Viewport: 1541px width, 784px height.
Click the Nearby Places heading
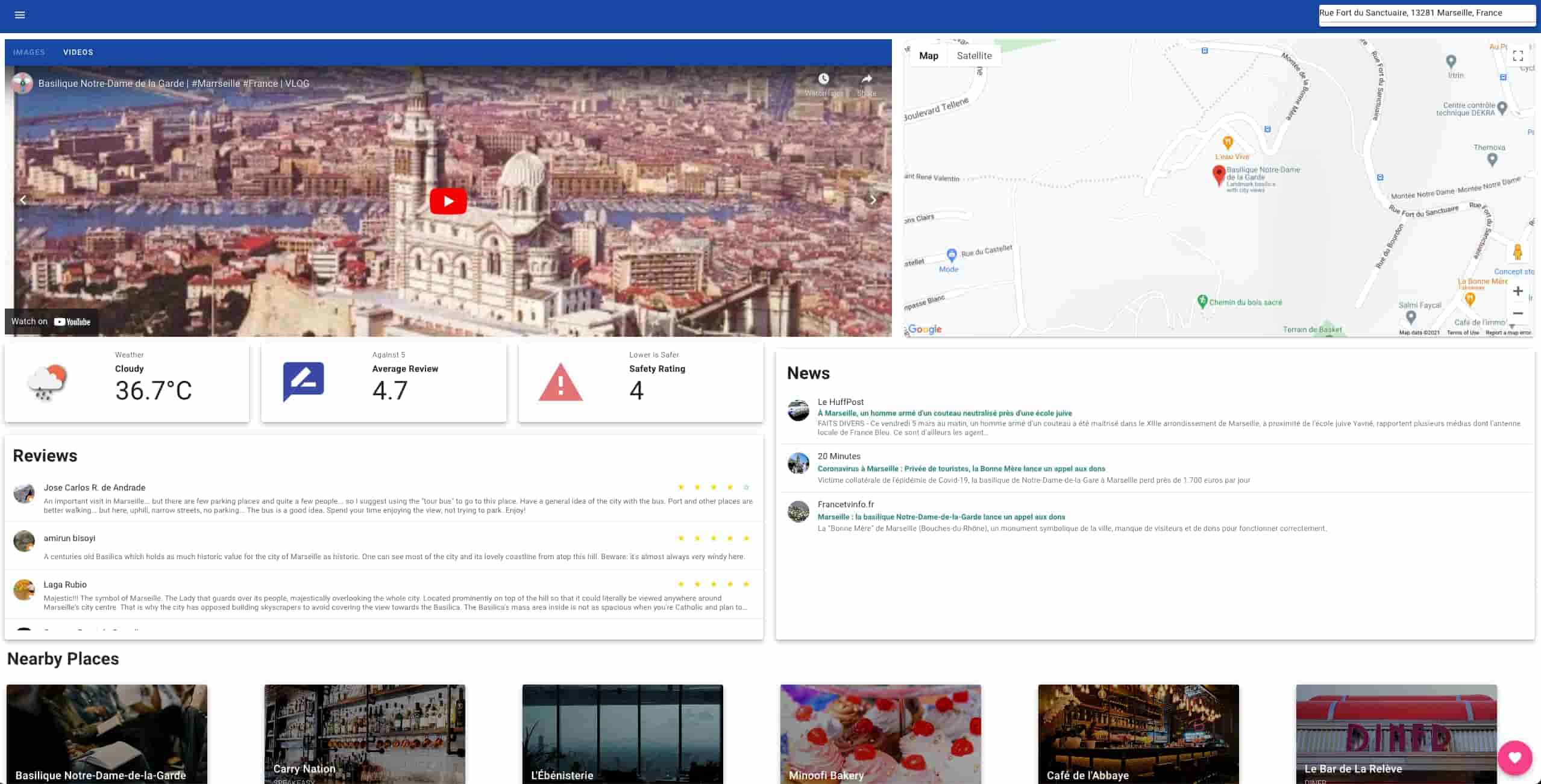[x=63, y=659]
